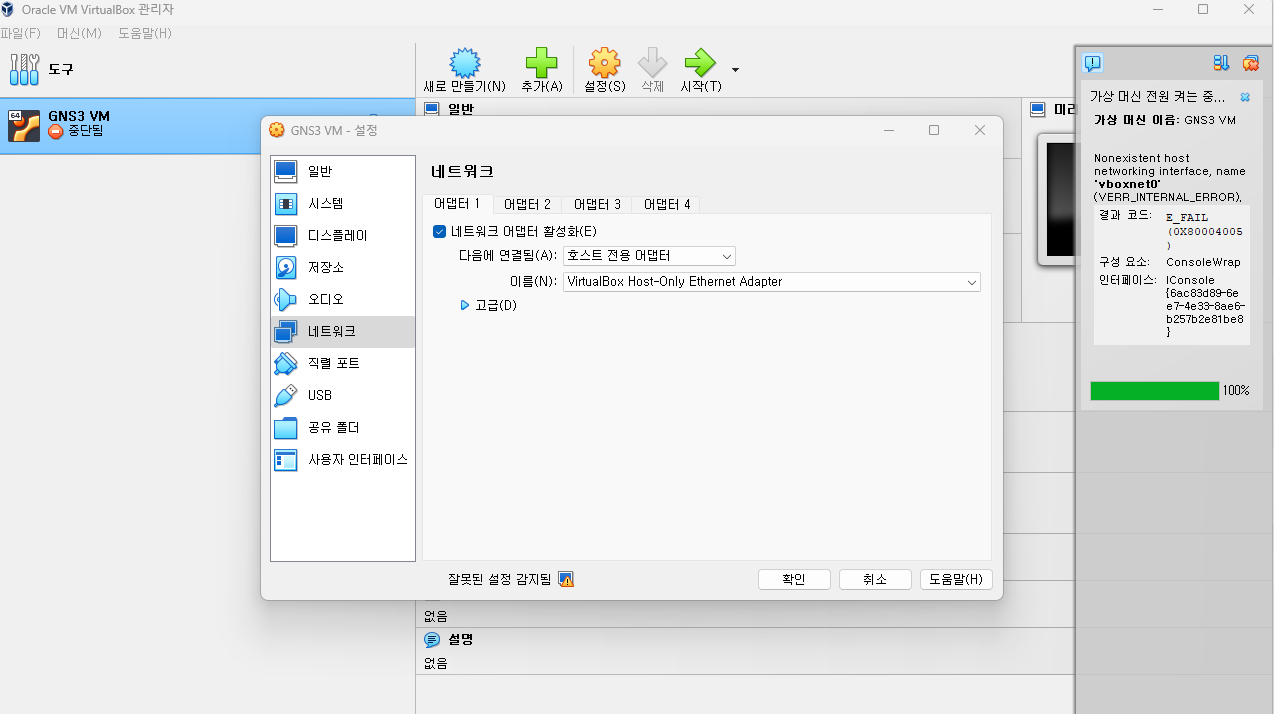This screenshot has height=714, width=1274.
Task: Dismiss the VM power-on error notification
Action: pos(1245,97)
